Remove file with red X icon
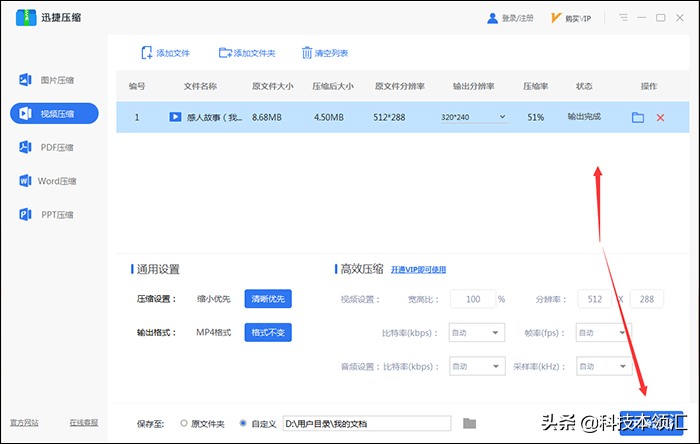 point(660,117)
